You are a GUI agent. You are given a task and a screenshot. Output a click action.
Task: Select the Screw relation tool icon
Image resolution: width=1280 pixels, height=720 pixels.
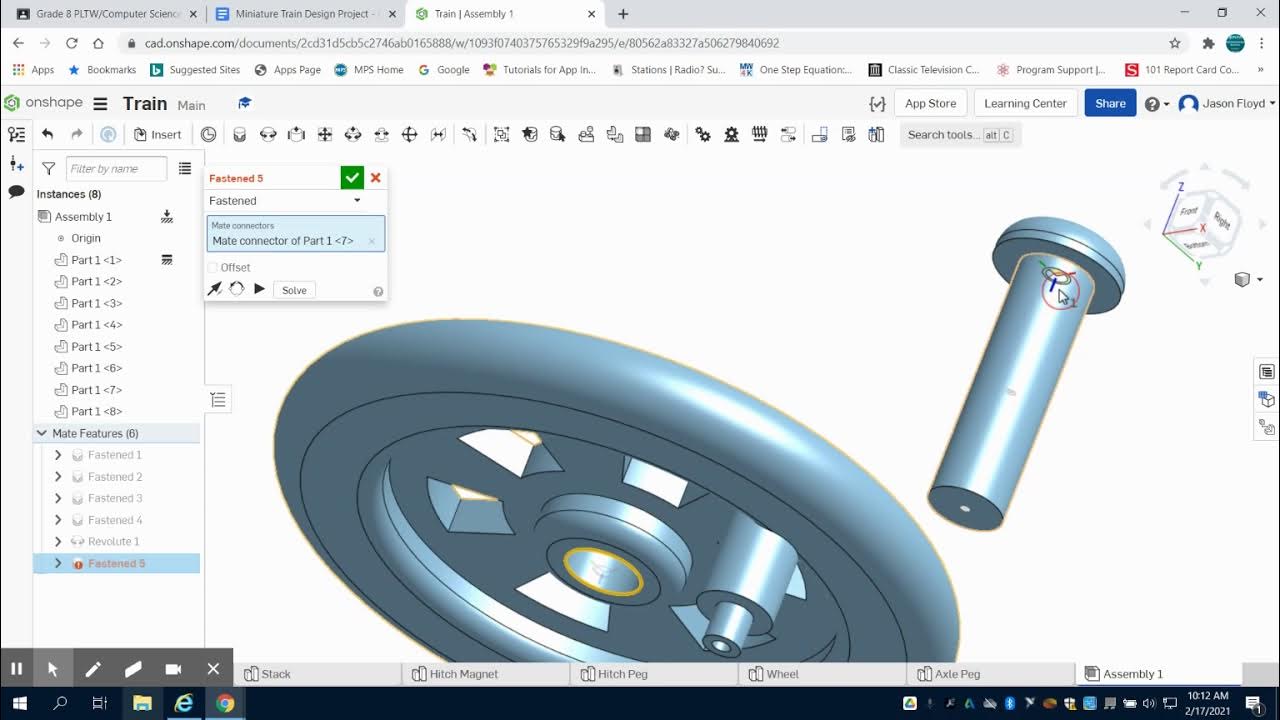pos(760,134)
